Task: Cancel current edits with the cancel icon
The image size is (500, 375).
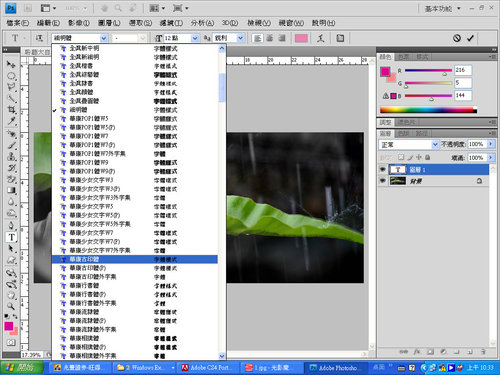Action: [457, 38]
